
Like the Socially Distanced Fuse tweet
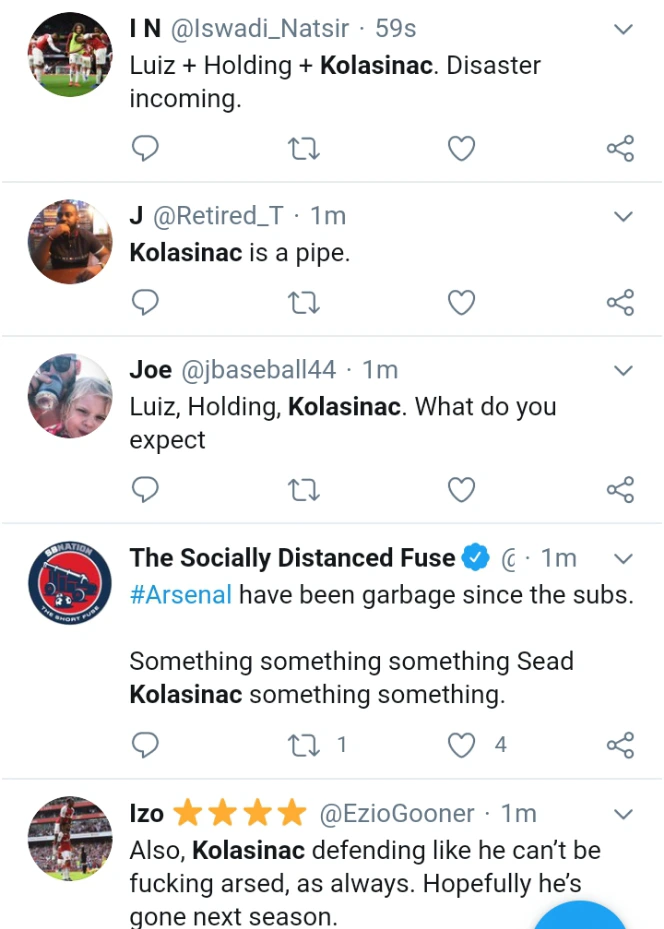pos(461,744)
